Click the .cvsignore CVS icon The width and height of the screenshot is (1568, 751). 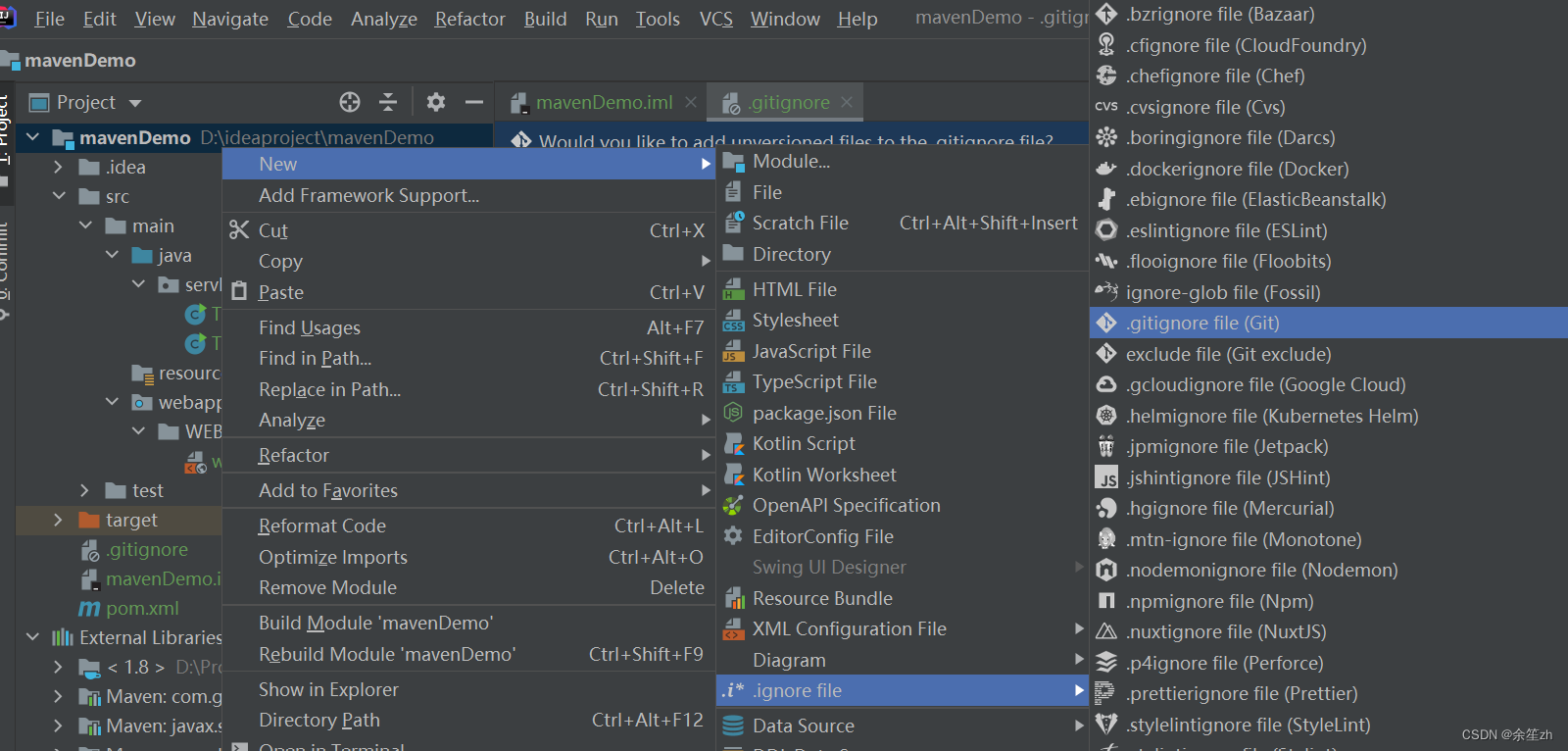coord(1106,107)
